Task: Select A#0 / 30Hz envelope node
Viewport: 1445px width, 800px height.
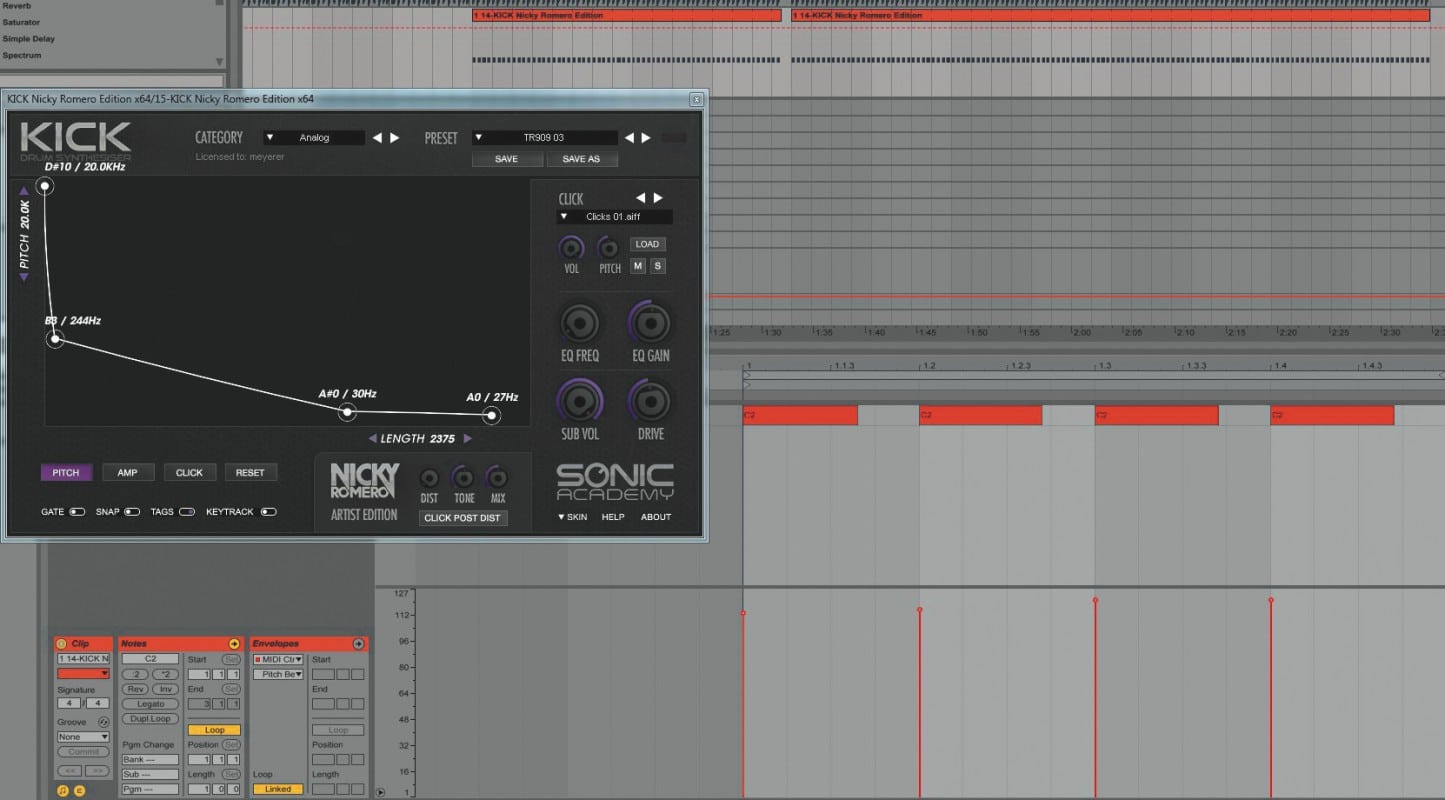Action: coord(348,411)
